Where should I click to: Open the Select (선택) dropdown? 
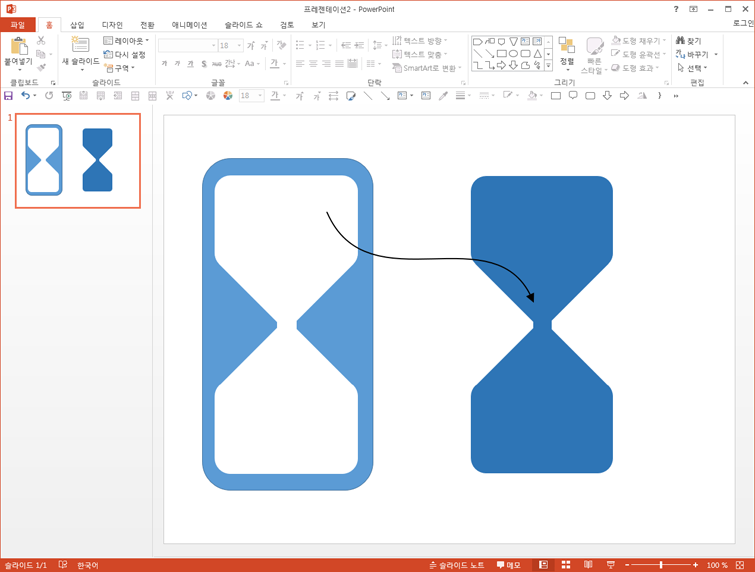click(692, 68)
